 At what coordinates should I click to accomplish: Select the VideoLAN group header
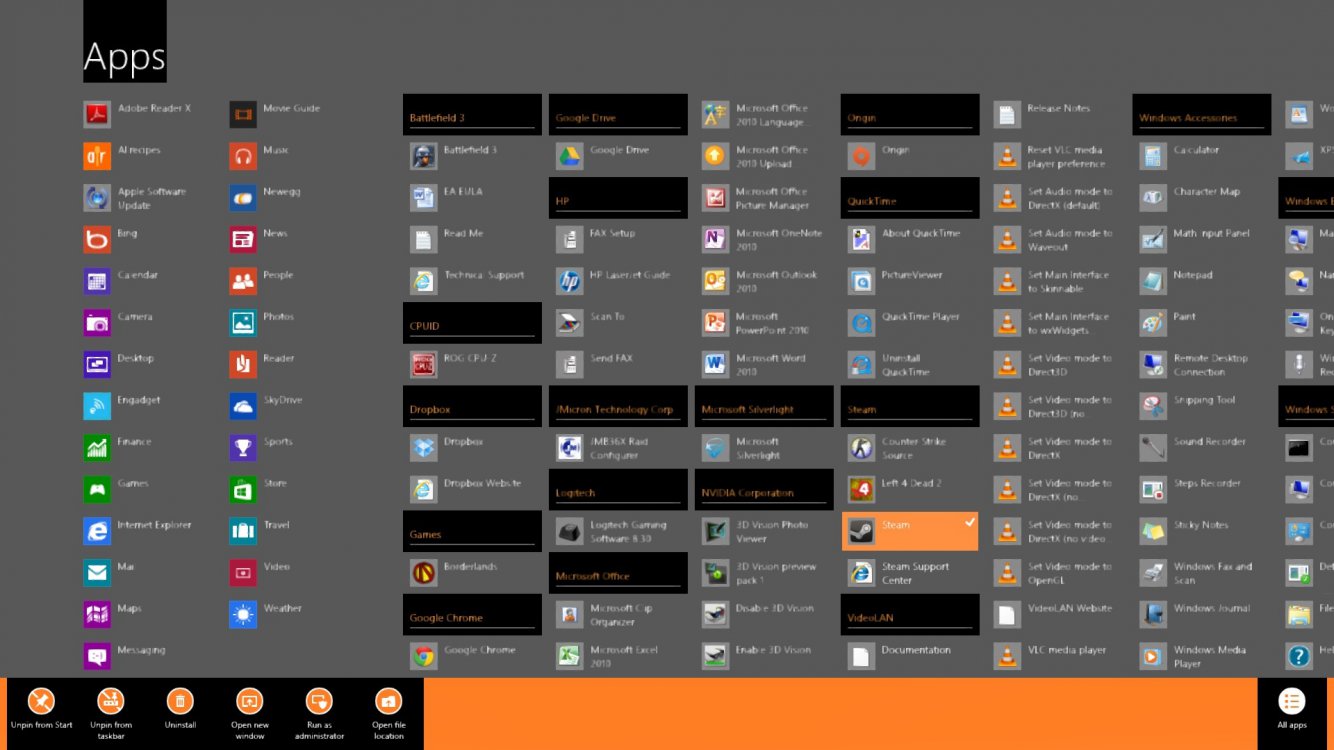pyautogui.click(x=910, y=615)
